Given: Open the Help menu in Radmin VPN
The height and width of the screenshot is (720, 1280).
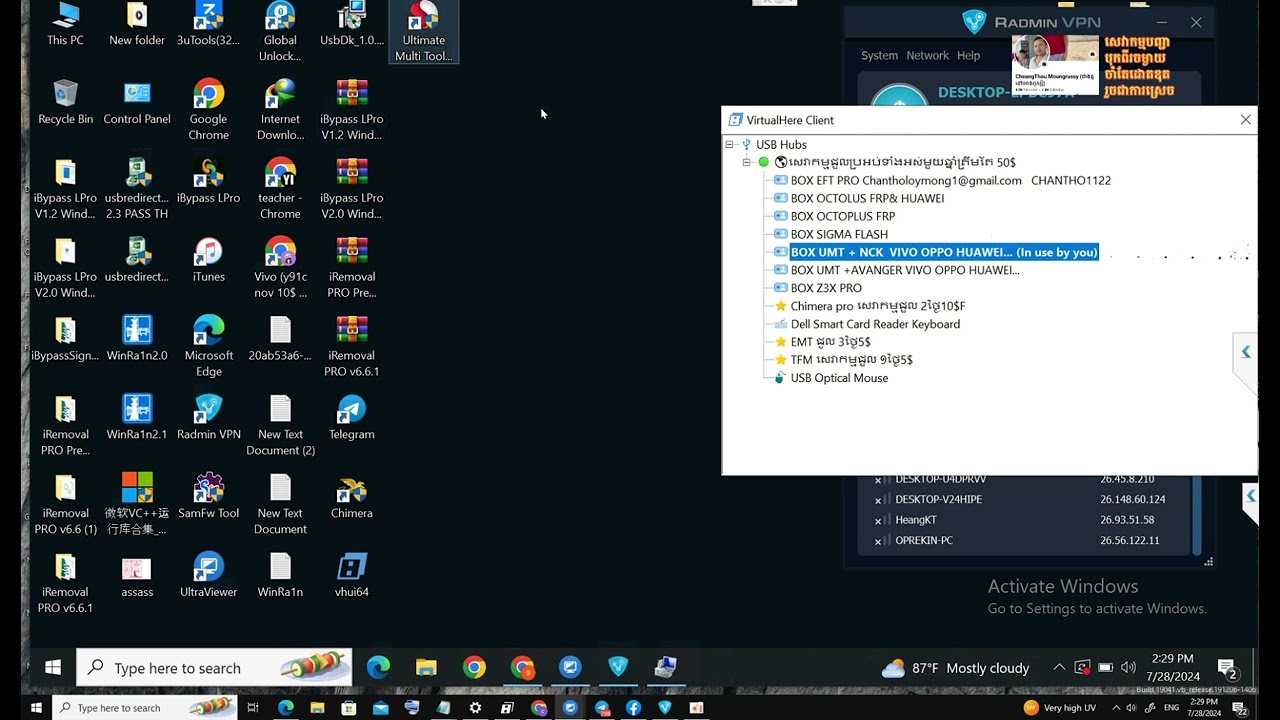Looking at the screenshot, I should tap(968, 56).
